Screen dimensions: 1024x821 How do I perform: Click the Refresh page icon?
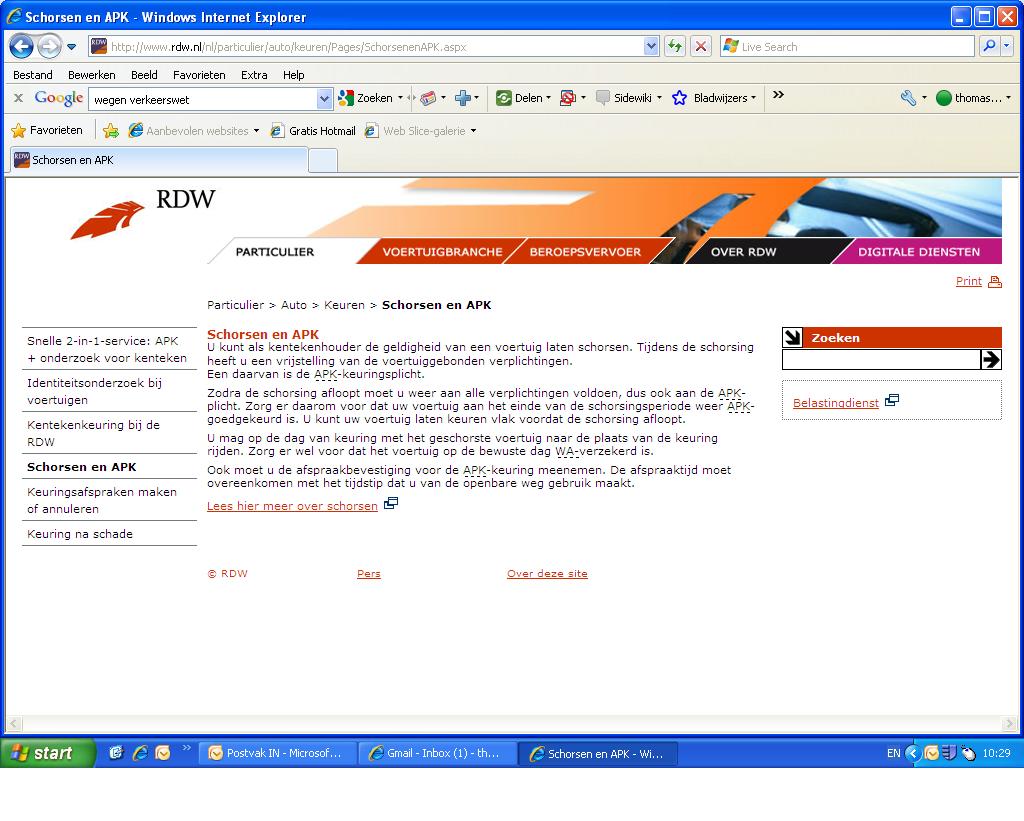click(x=675, y=47)
